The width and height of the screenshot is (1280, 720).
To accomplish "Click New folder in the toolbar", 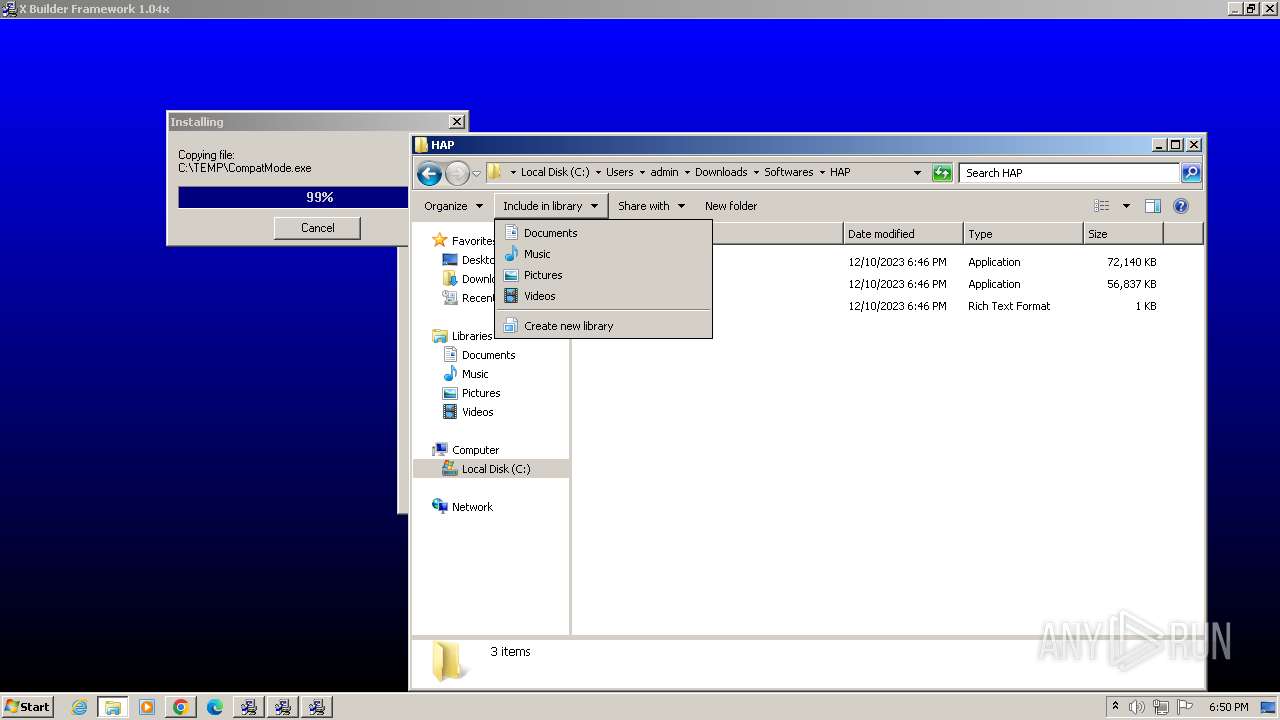I will tap(731, 206).
